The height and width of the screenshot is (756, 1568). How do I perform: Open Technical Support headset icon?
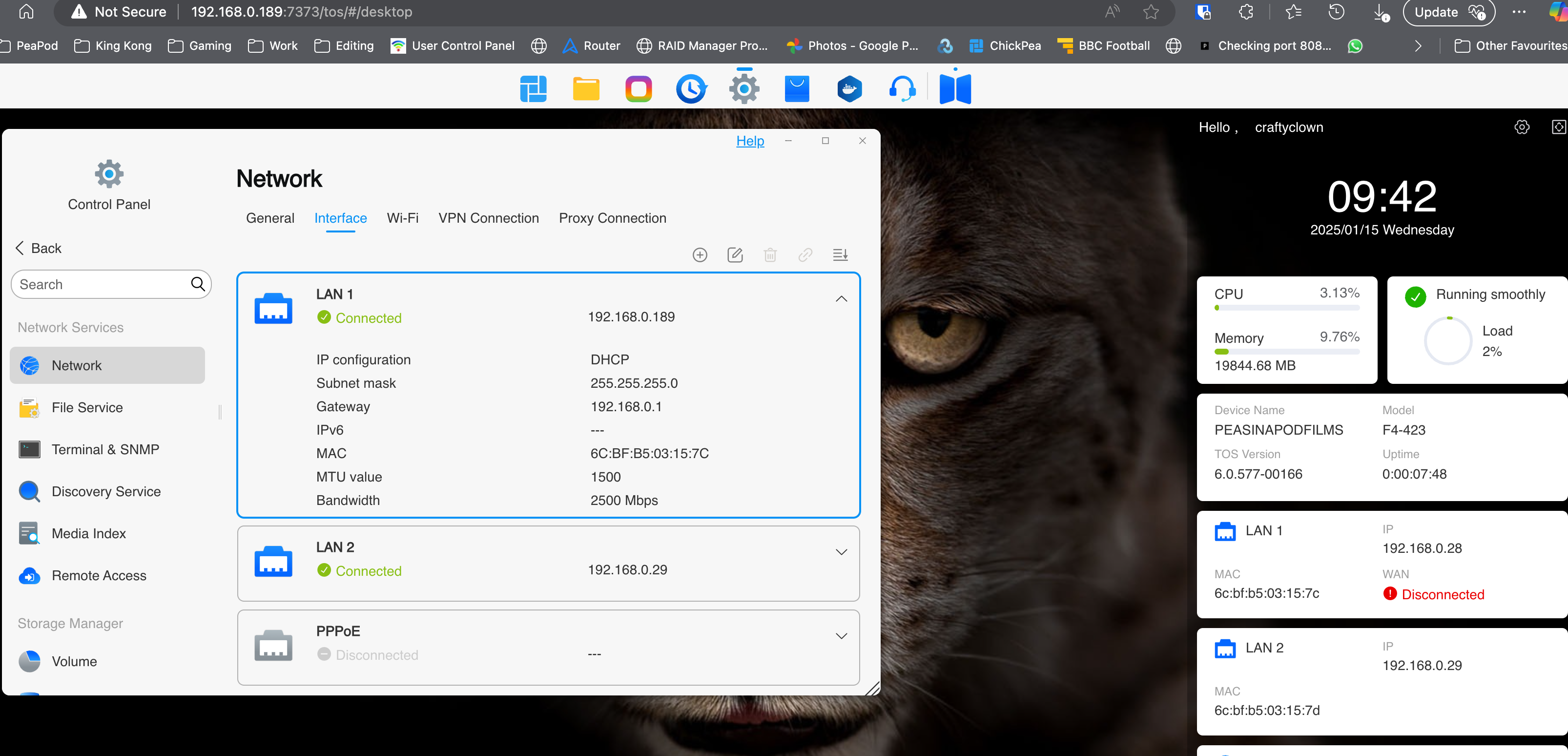click(902, 89)
